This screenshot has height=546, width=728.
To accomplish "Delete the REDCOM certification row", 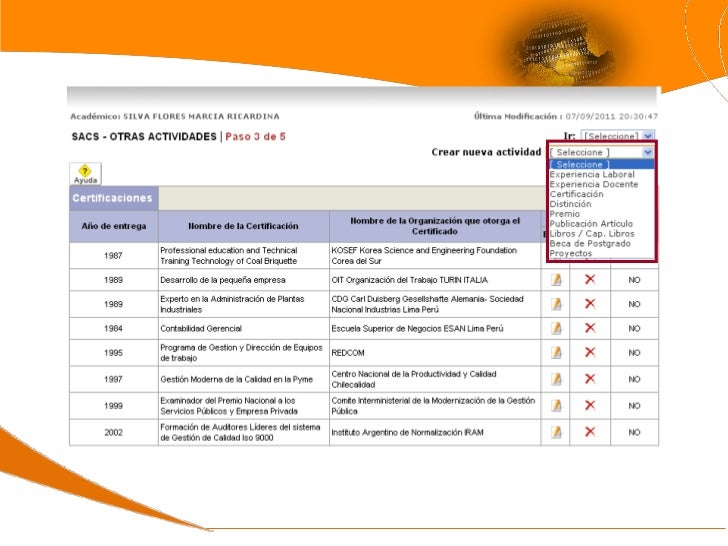I will 590,352.
